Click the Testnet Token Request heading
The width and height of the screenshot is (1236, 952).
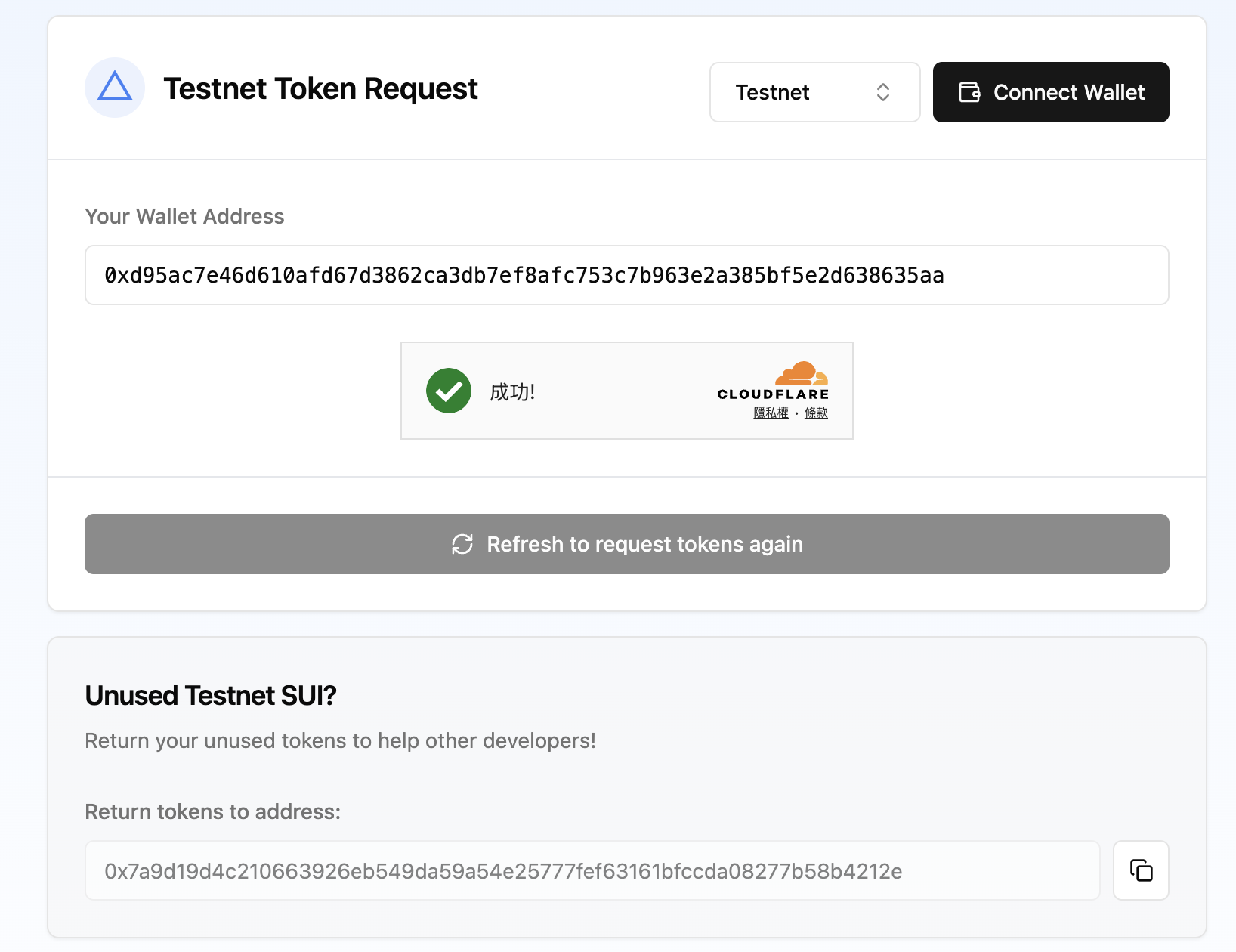320,88
